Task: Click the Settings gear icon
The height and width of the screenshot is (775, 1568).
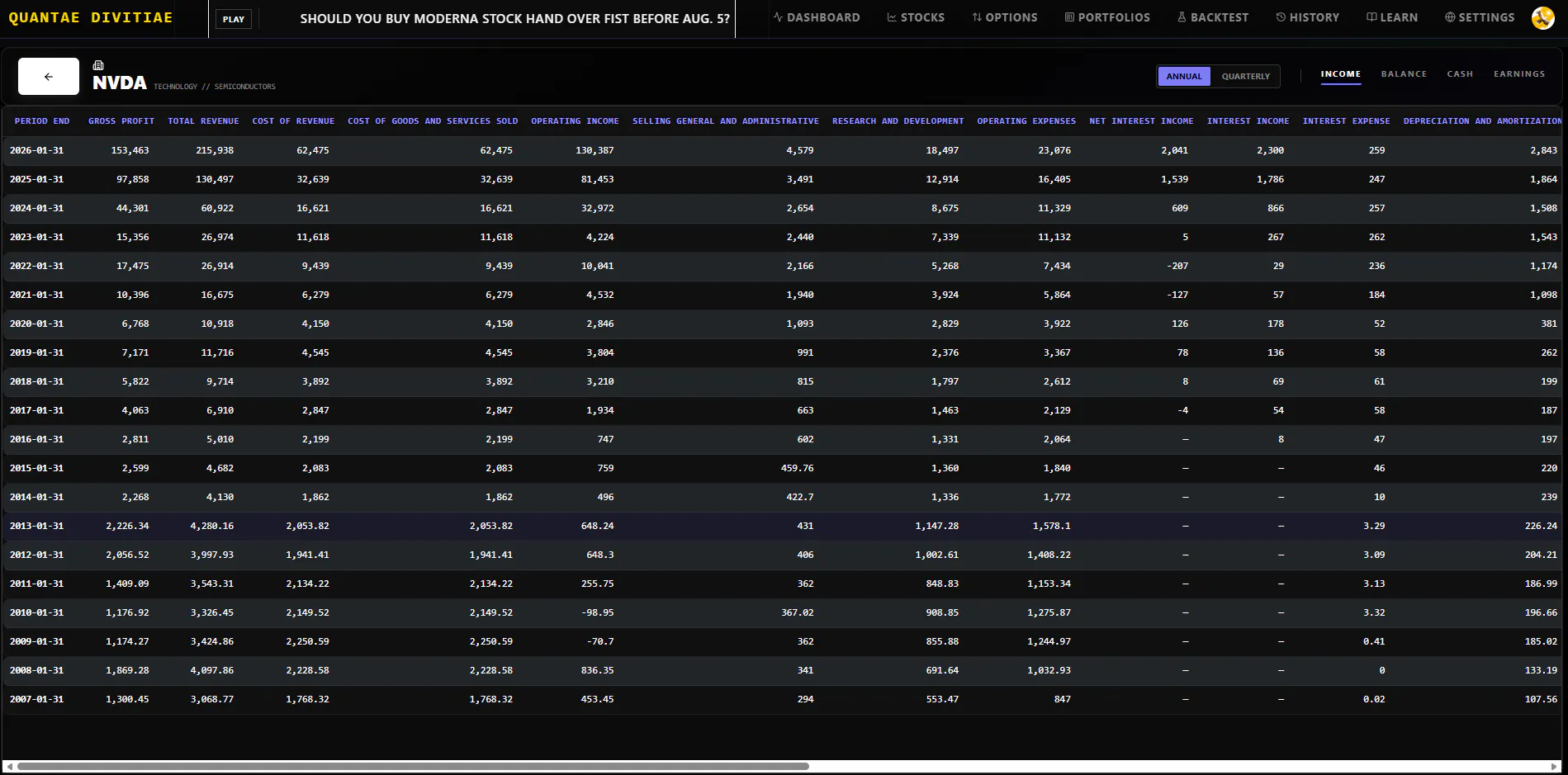Action: (1450, 17)
